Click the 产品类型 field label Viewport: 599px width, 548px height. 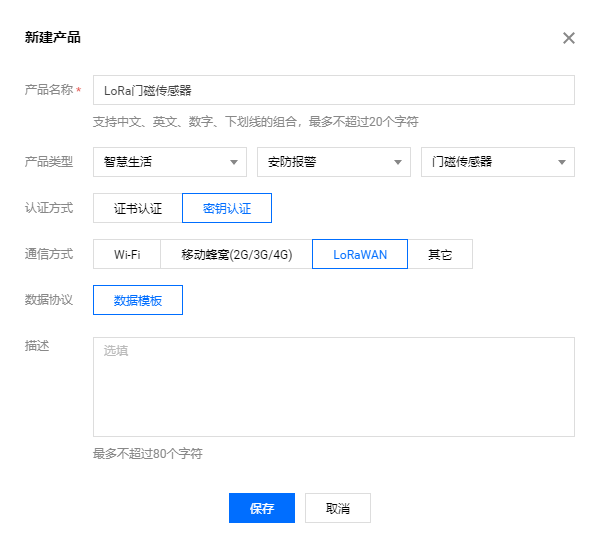point(49,162)
